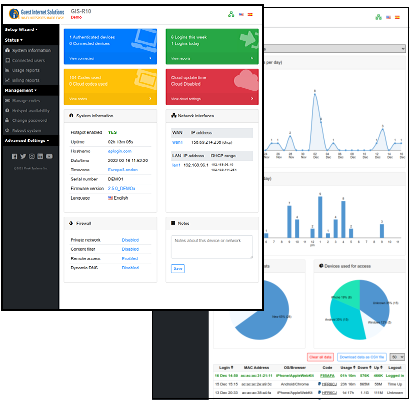The image size is (416, 407).
Task: Switch language using the Spanish flag icon
Action: (x=250, y=15)
